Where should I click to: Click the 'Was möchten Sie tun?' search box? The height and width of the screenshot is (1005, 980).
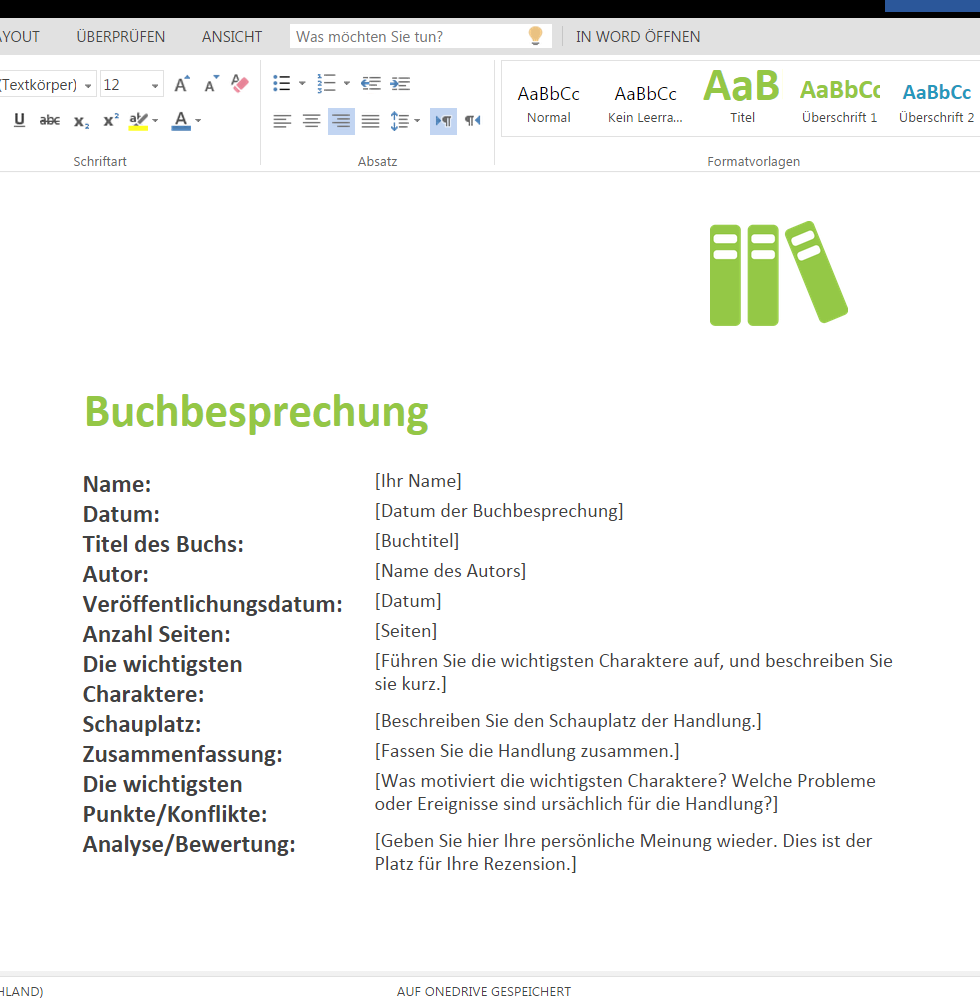(x=410, y=37)
